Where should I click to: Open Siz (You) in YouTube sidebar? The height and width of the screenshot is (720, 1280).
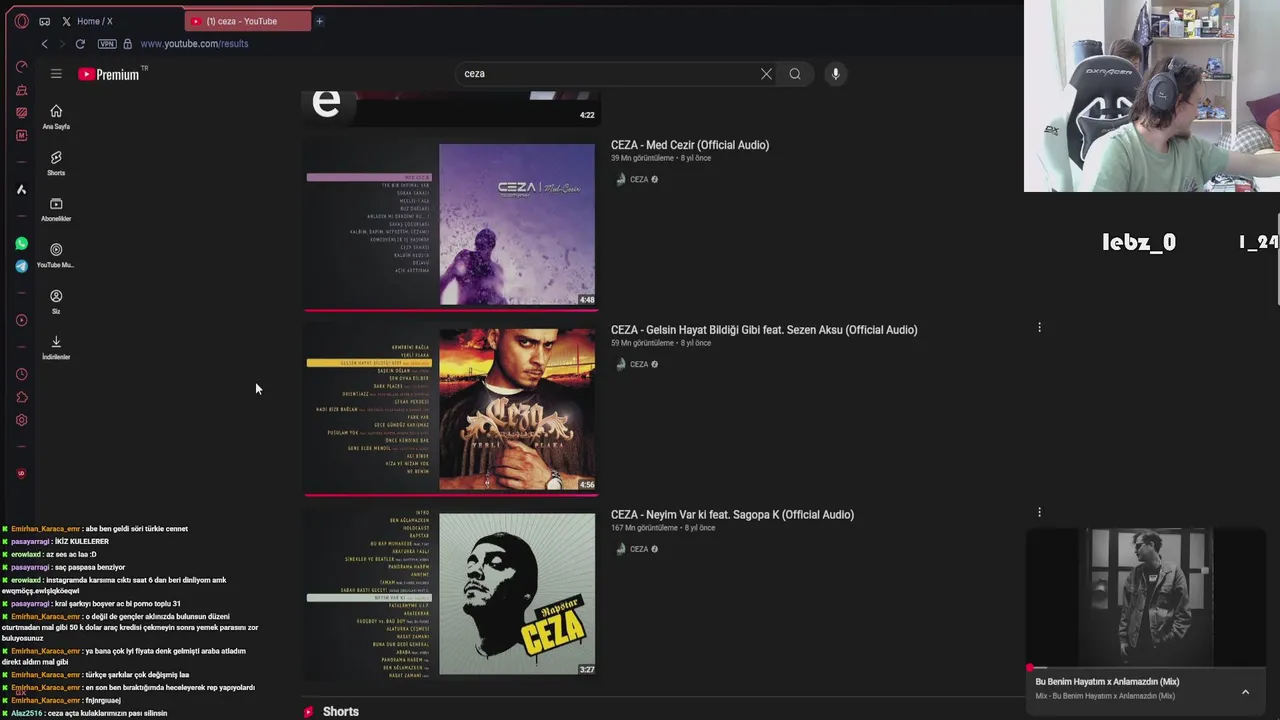[56, 301]
